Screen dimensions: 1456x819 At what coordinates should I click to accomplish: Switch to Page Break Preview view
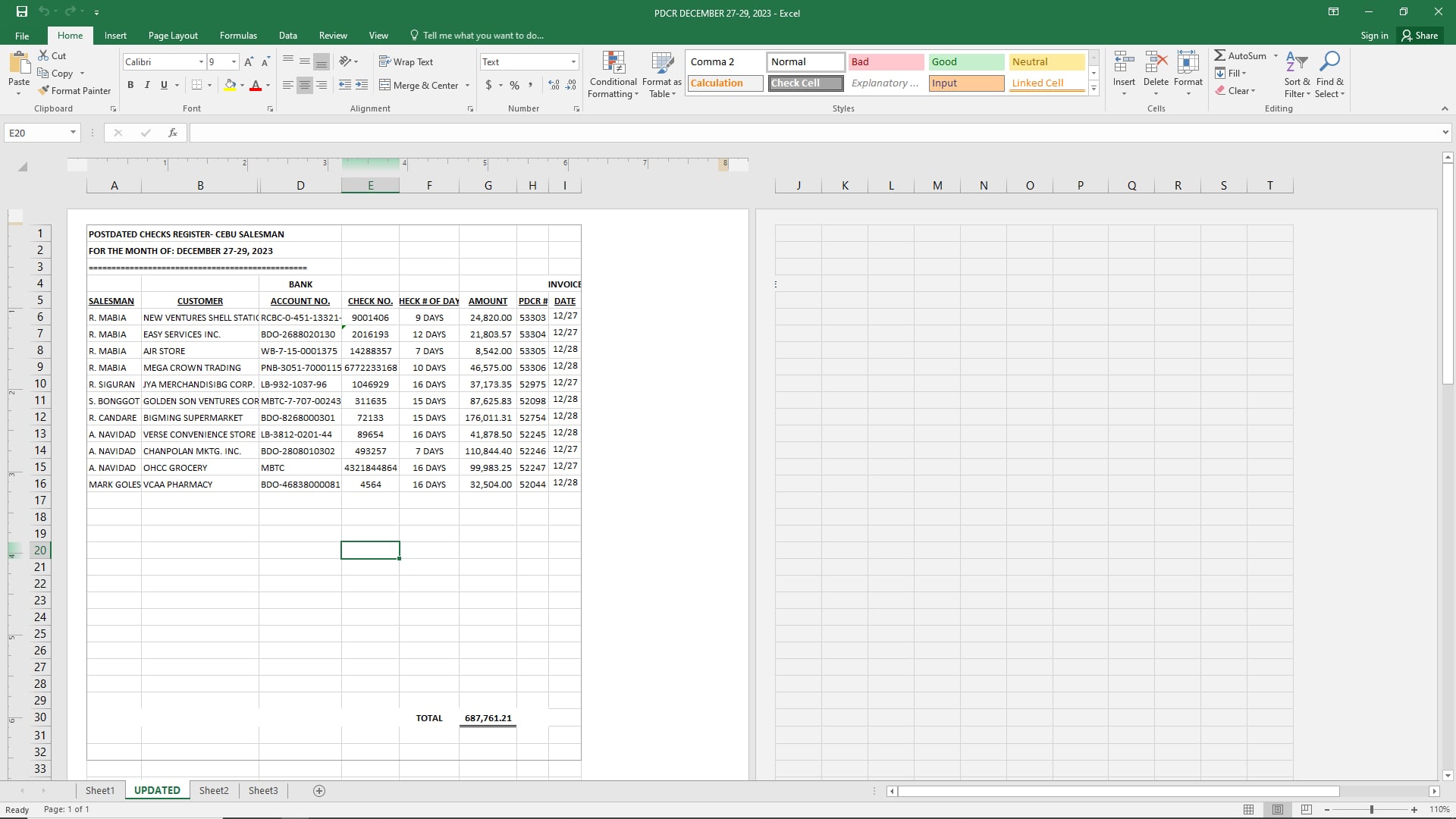tap(1306, 809)
